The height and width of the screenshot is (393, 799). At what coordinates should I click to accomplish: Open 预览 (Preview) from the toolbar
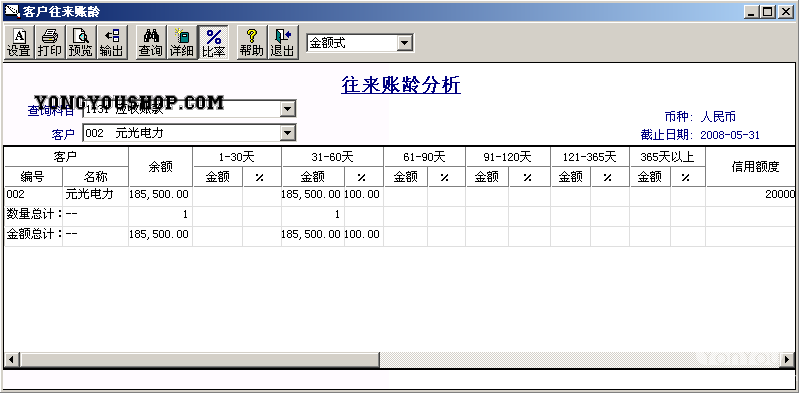81,43
